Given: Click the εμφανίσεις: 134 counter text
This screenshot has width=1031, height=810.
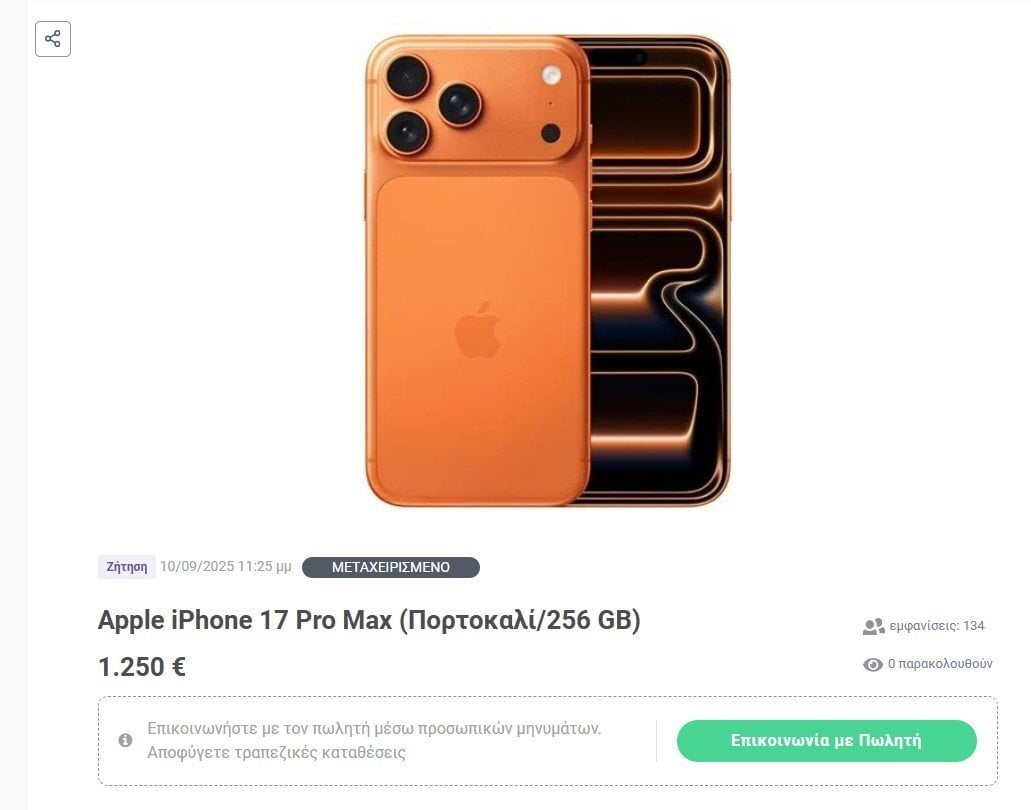Looking at the screenshot, I should tap(937, 626).
